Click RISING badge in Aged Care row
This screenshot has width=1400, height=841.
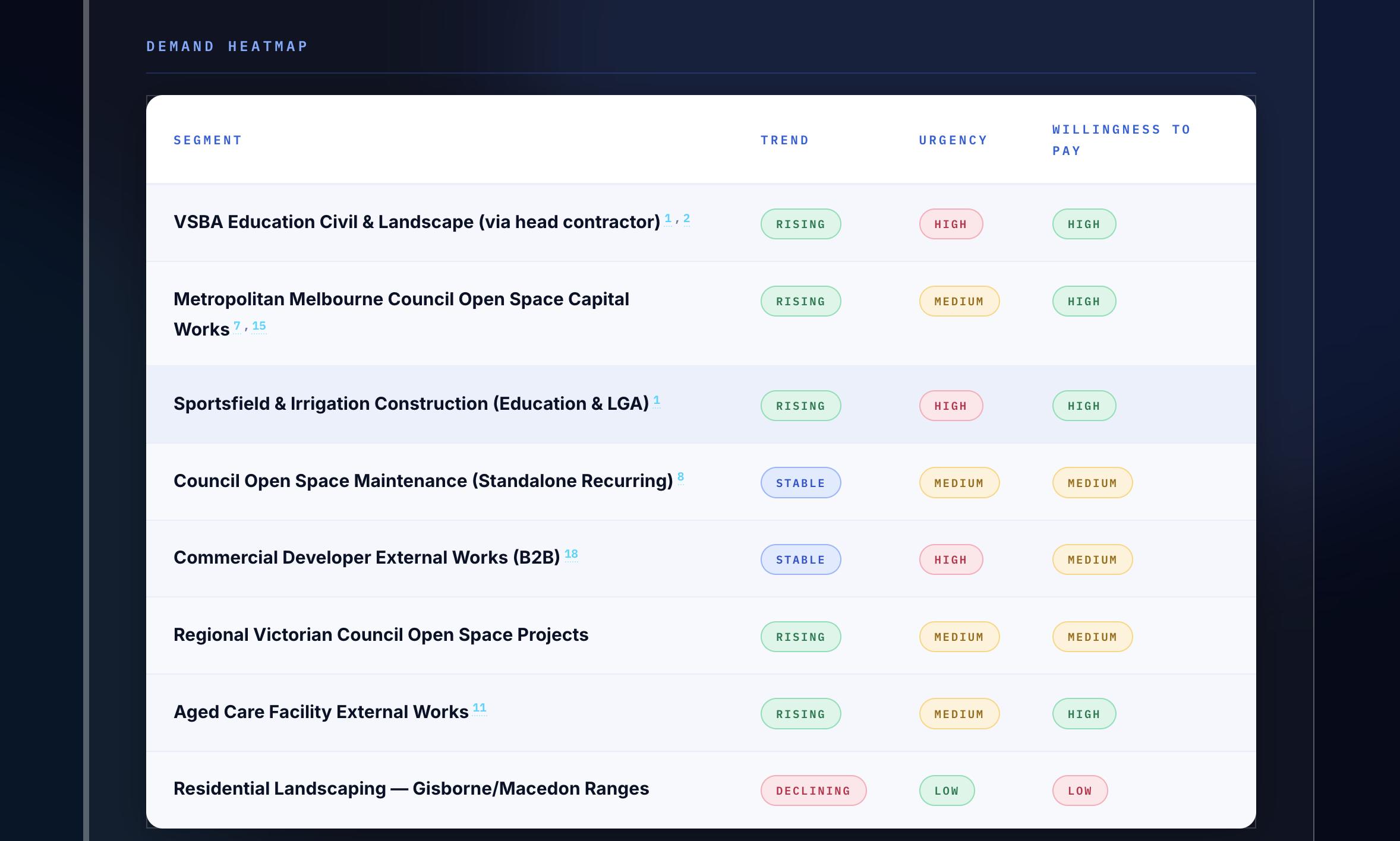800,714
